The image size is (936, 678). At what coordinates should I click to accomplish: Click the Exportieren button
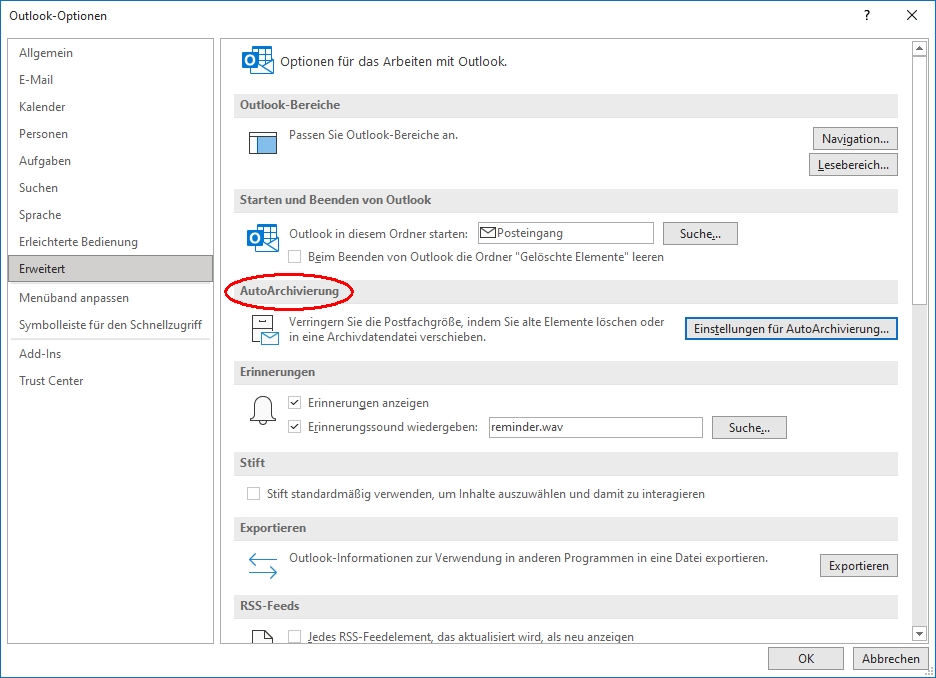[858, 566]
